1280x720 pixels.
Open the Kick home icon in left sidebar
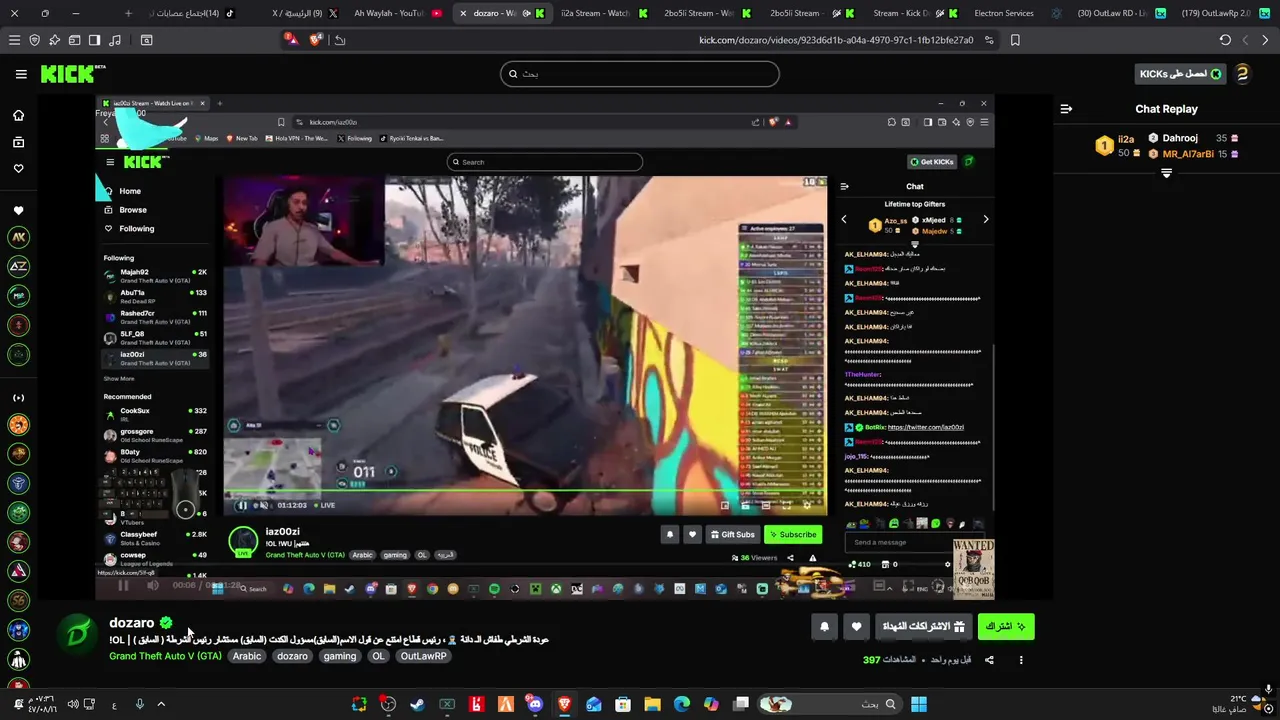(18, 115)
